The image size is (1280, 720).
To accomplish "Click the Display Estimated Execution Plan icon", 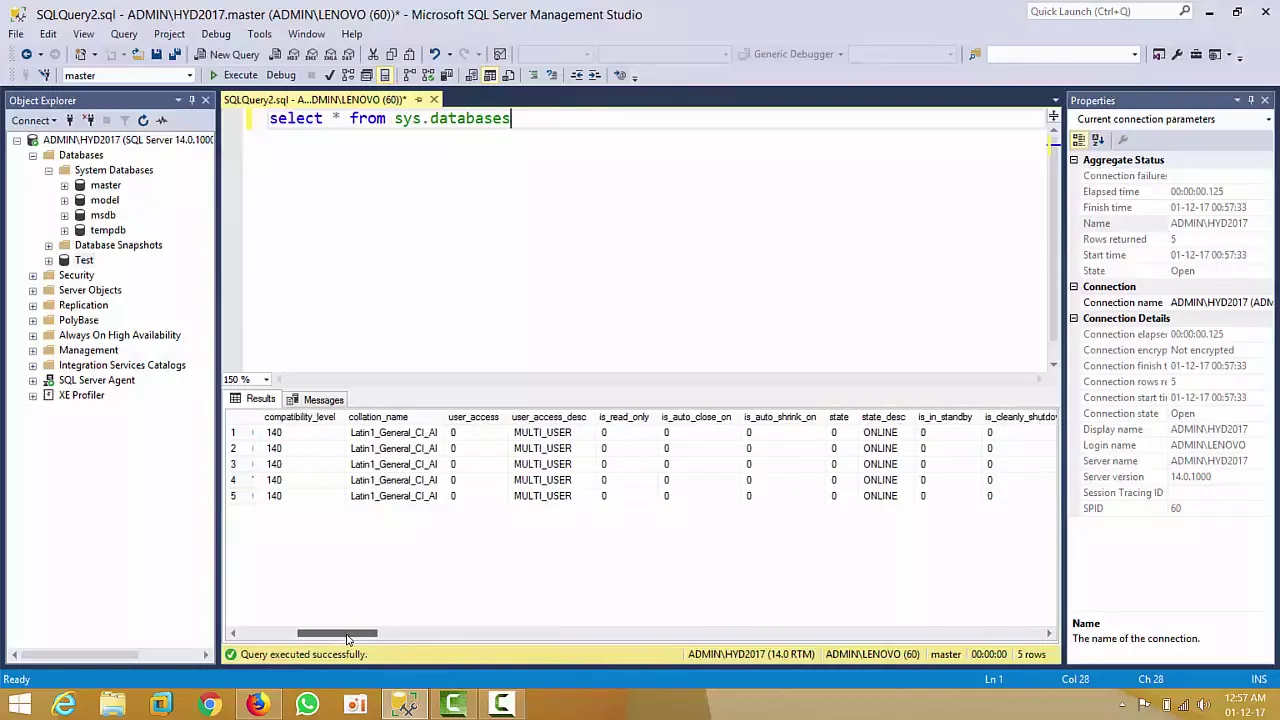I will tap(348, 75).
